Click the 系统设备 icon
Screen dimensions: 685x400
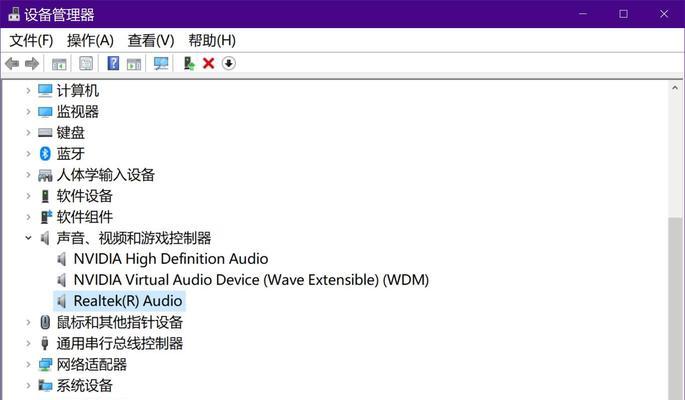point(45,385)
